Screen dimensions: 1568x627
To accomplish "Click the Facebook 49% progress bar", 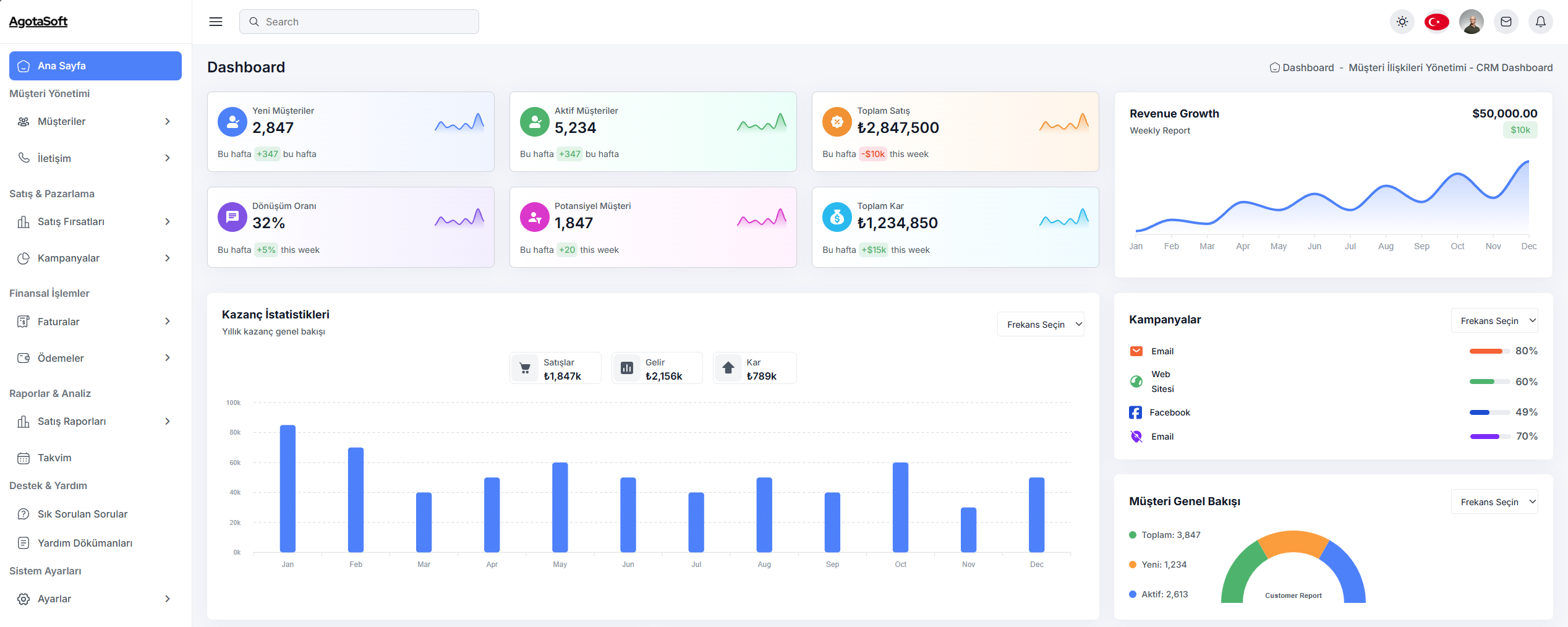I will 1489,412.
